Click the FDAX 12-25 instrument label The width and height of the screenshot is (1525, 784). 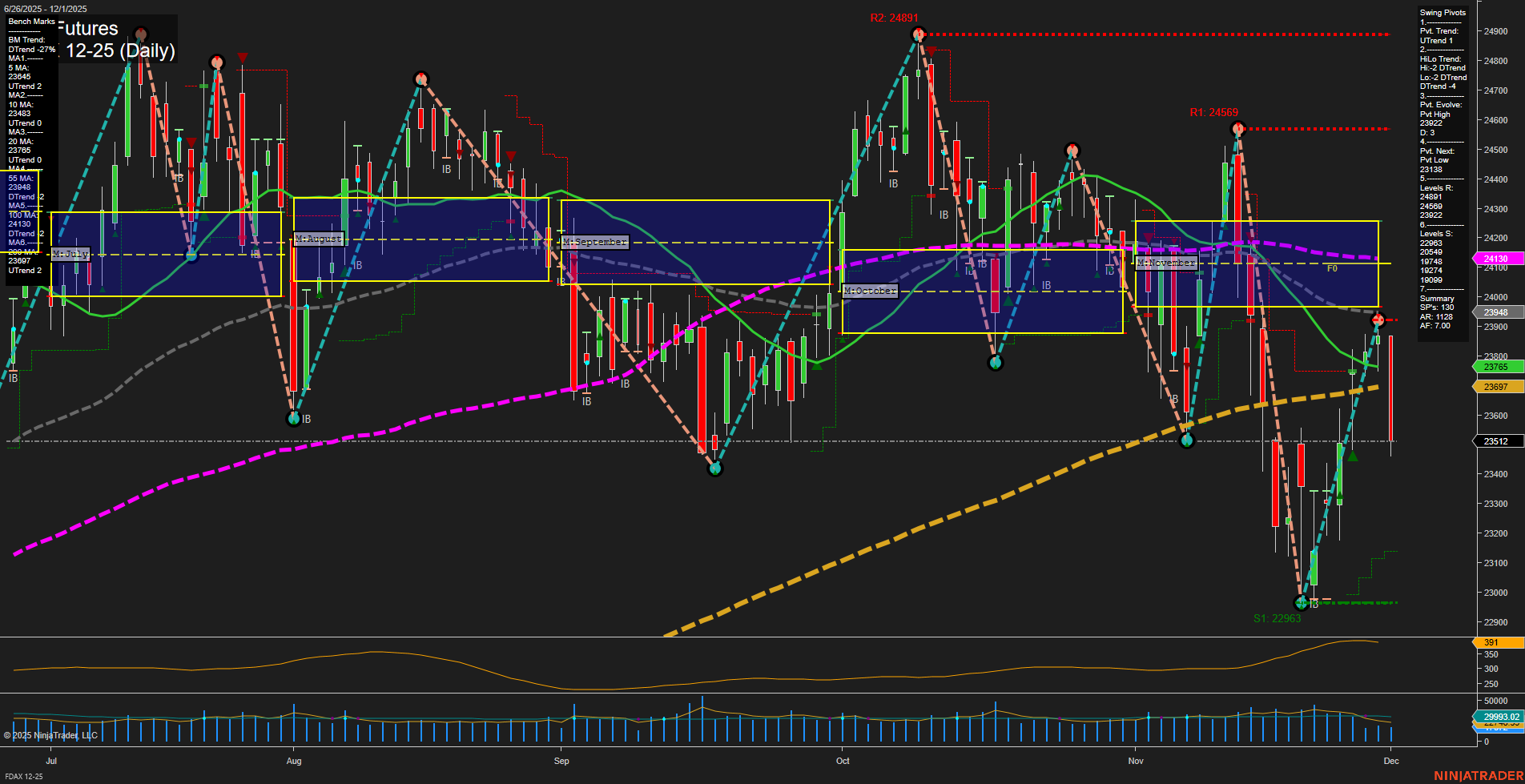[22, 777]
